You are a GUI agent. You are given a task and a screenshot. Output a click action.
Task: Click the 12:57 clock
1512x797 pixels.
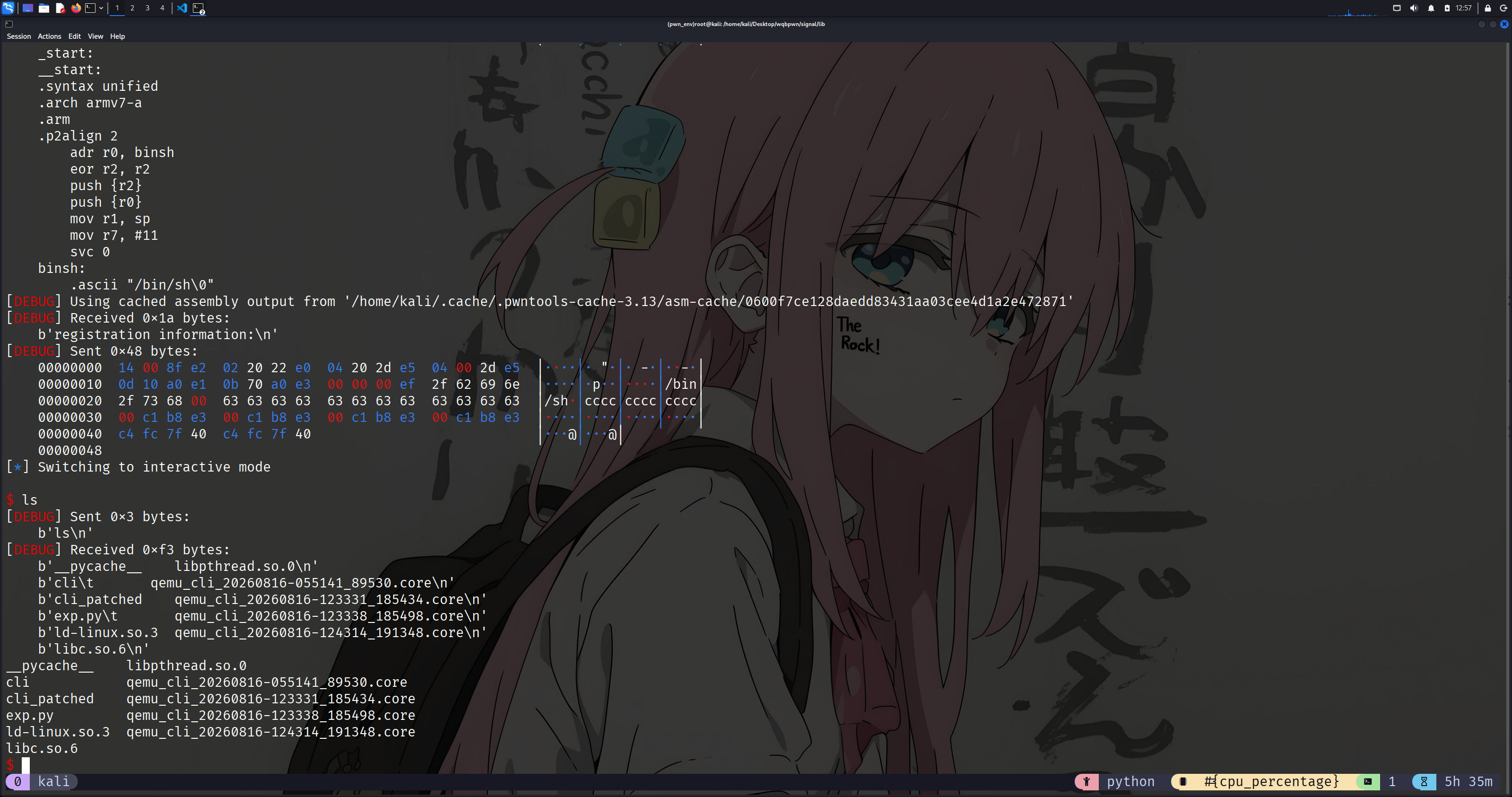tap(1463, 8)
